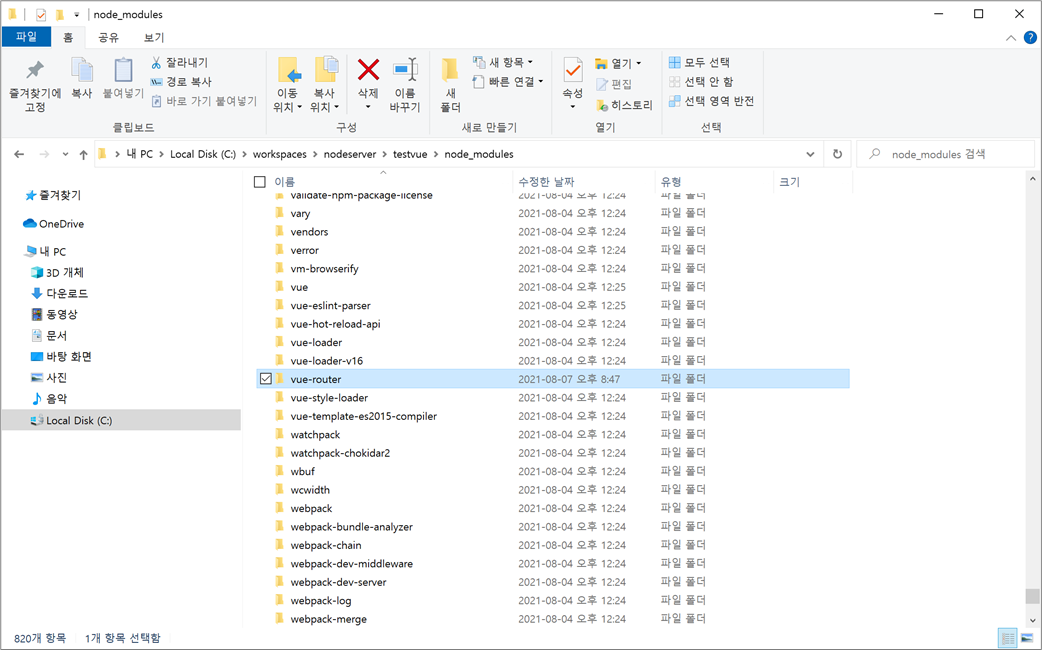Click the scroll down arrow of file list
This screenshot has width=1042, height=650.
1031,621
